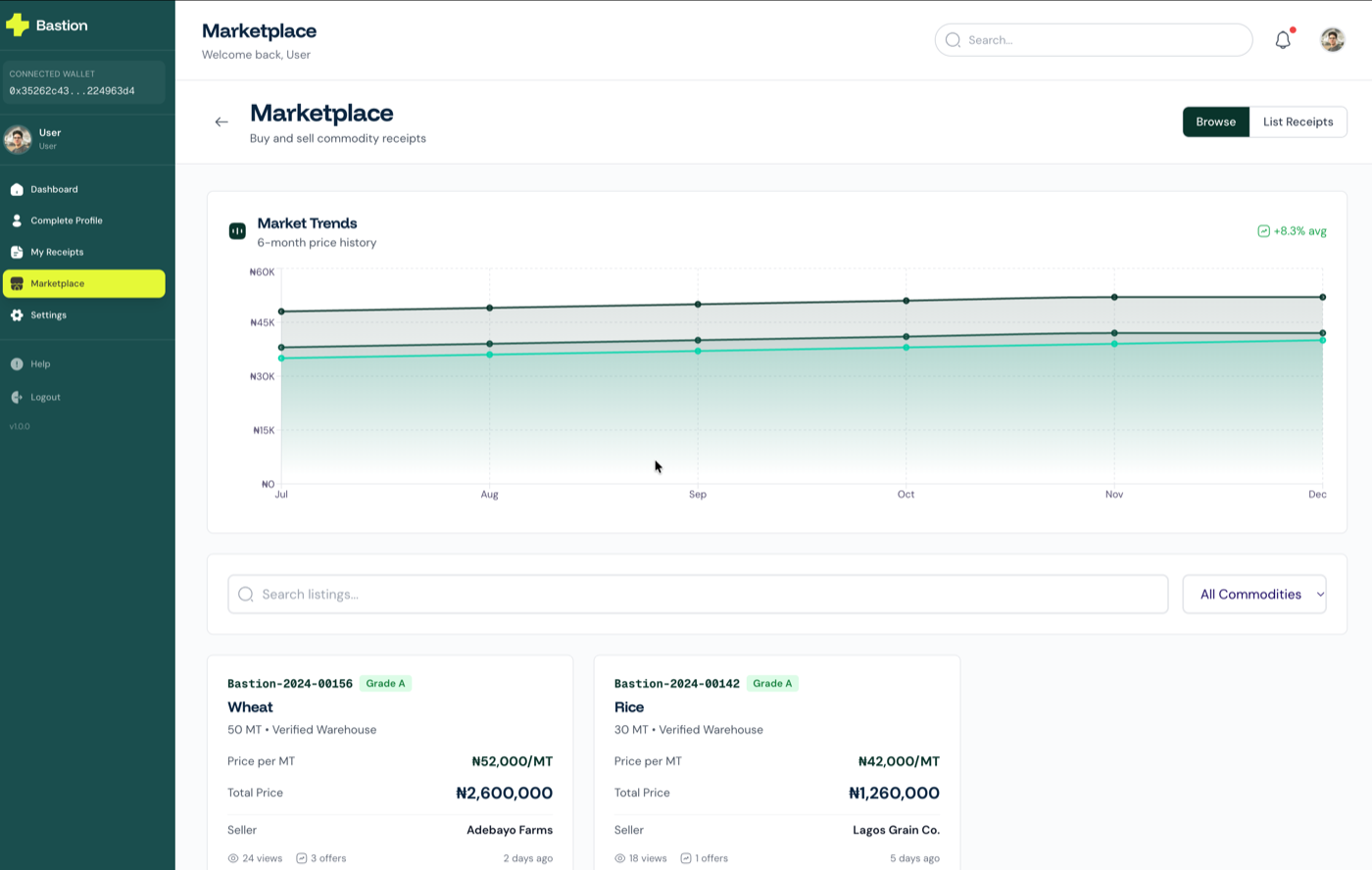Click the Settings gear icon
Viewport: 1372px width, 870px height.
(17, 314)
